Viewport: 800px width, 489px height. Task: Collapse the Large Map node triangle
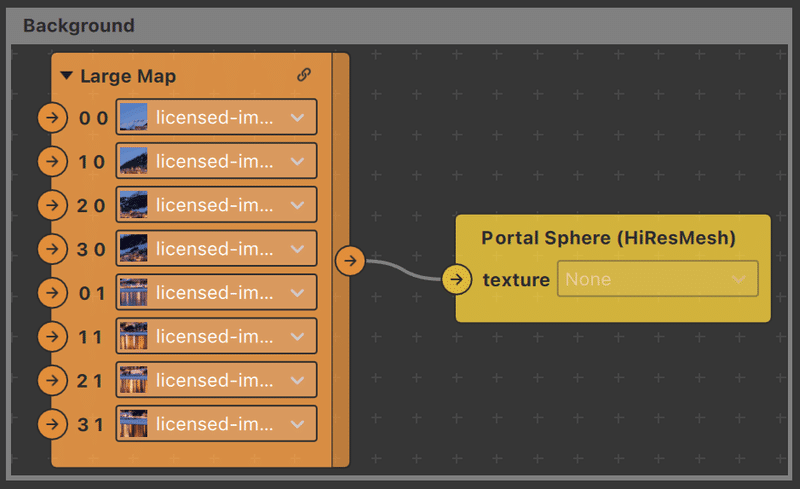pos(66,76)
